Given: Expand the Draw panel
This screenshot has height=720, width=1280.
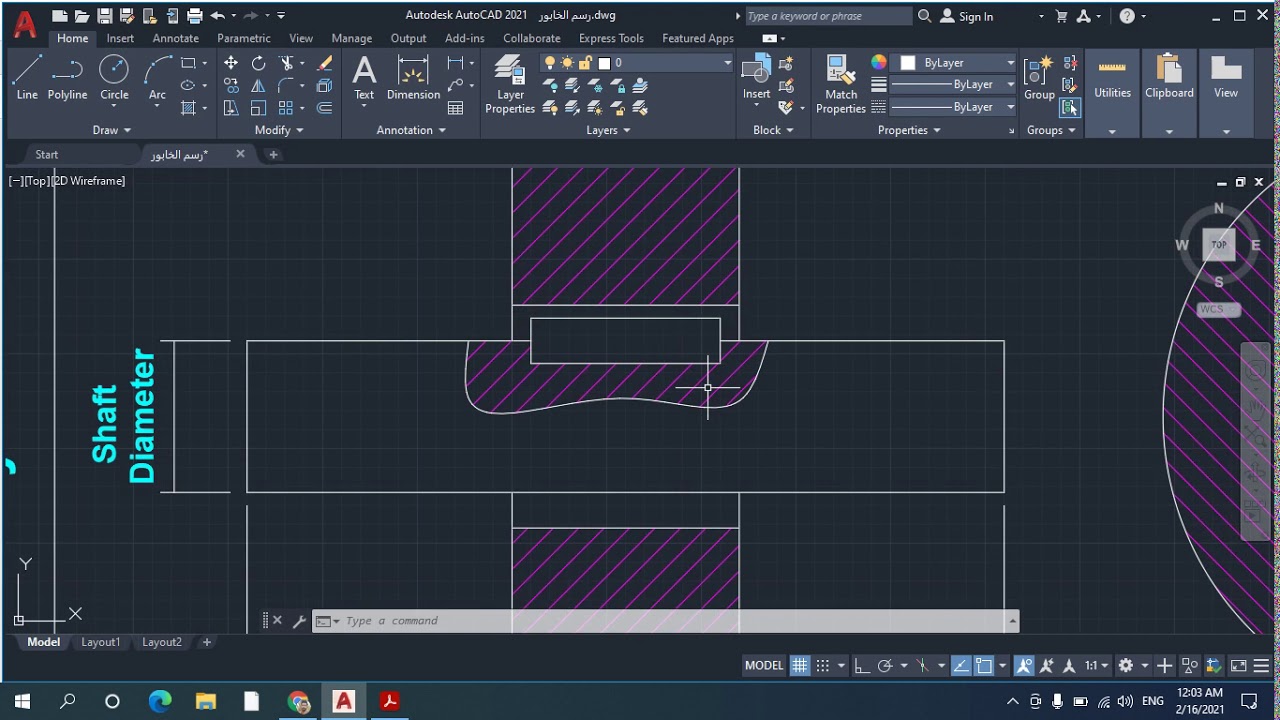Looking at the screenshot, I should 112,130.
